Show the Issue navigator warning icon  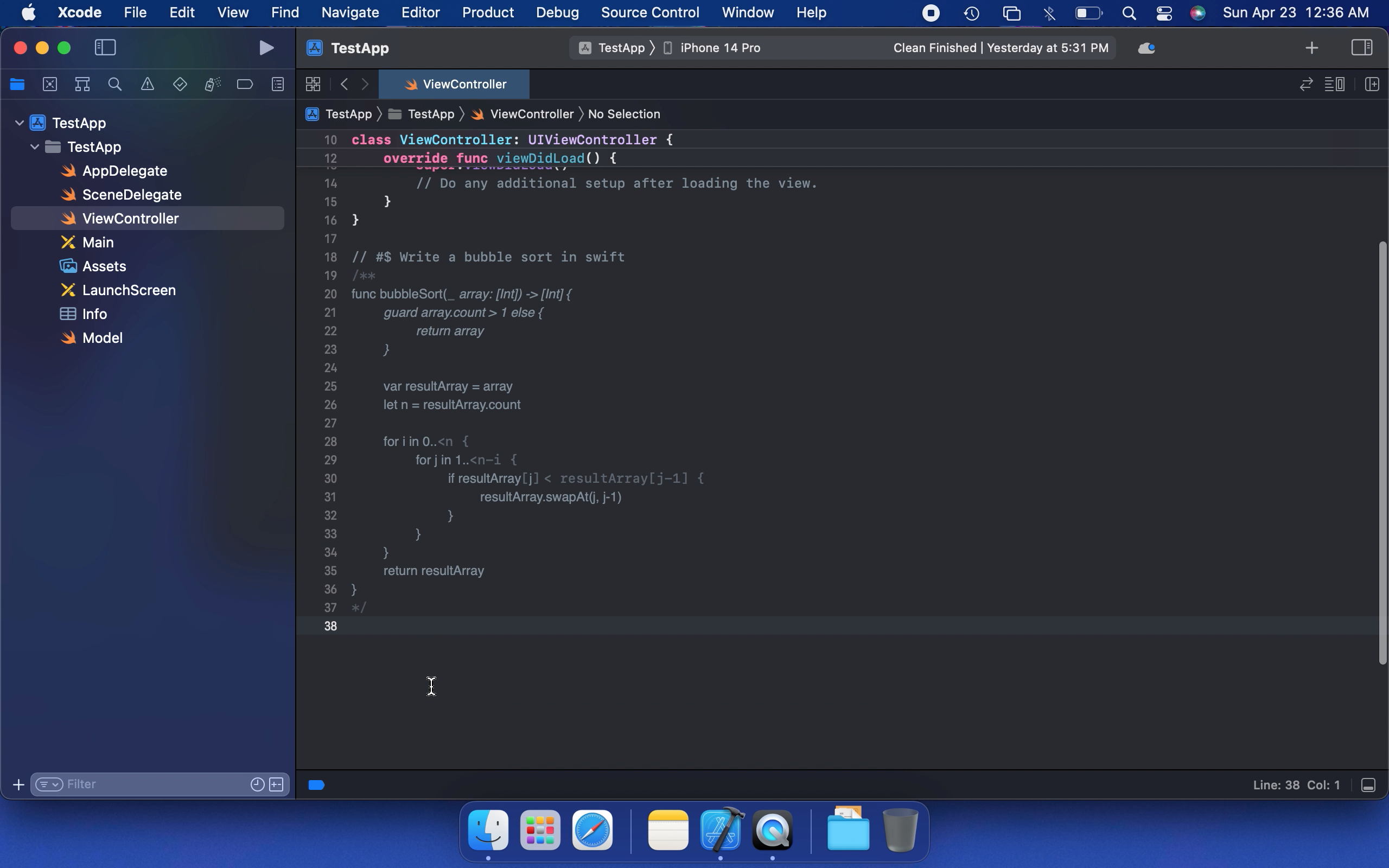(148, 85)
